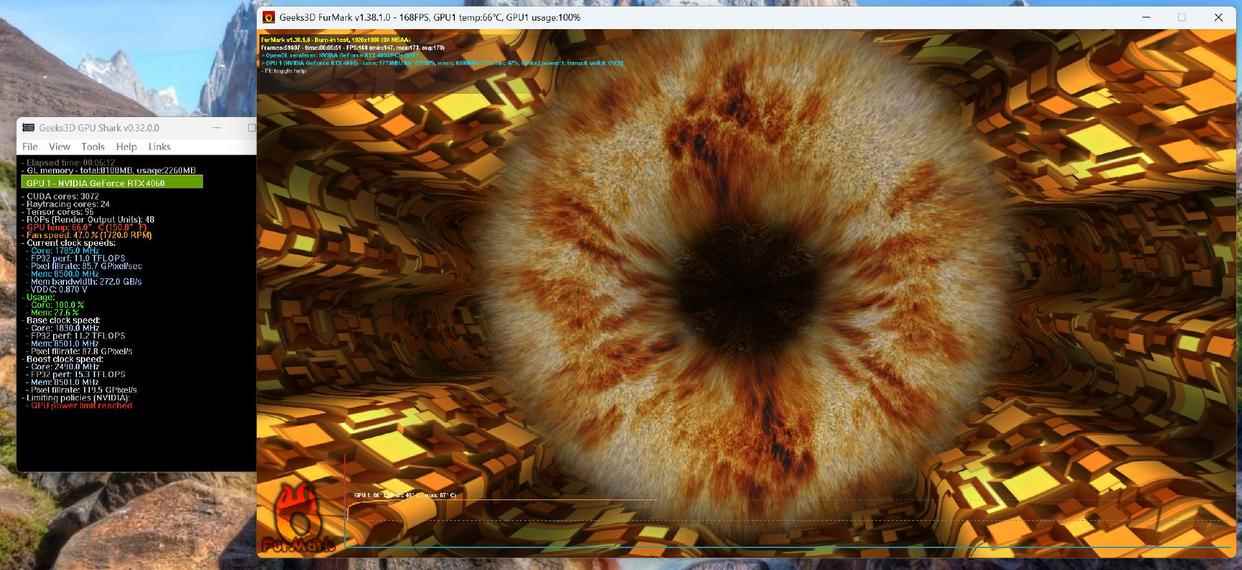Screen dimensions: 1242x570
Task: Open the Links menu in GPU Shark
Action: point(159,147)
